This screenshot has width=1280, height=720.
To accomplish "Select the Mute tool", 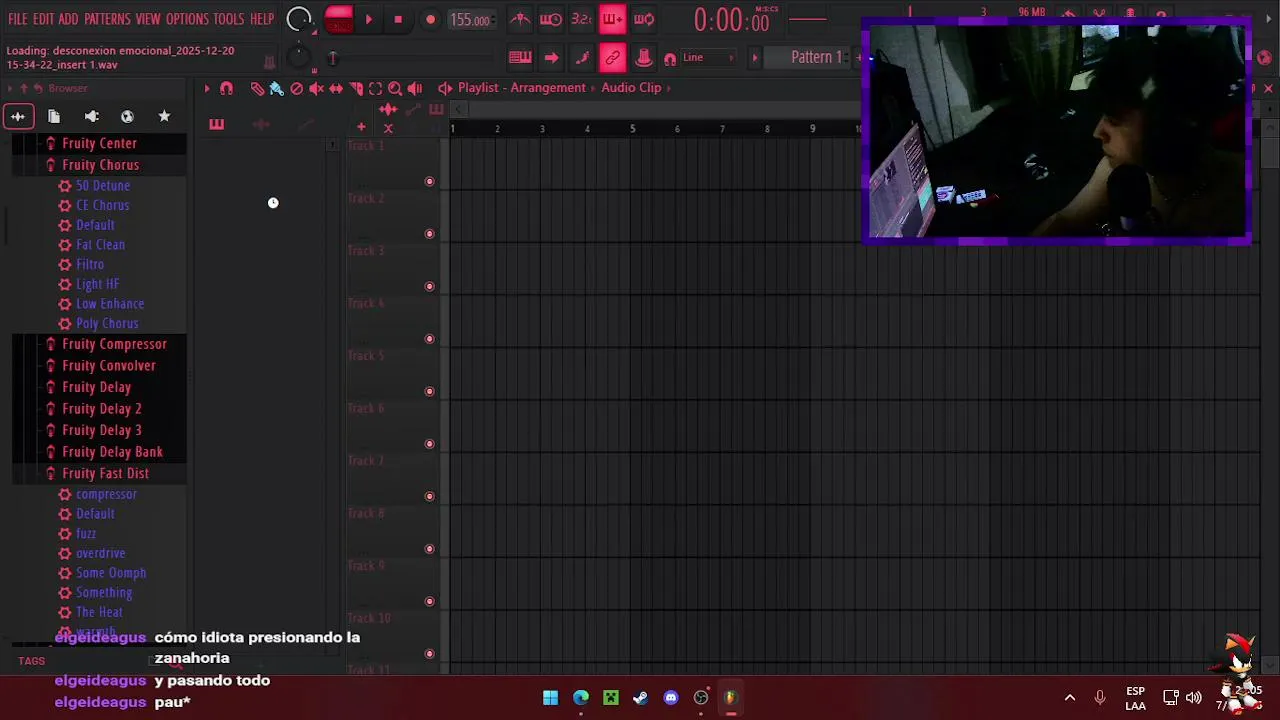I will click(x=316, y=89).
